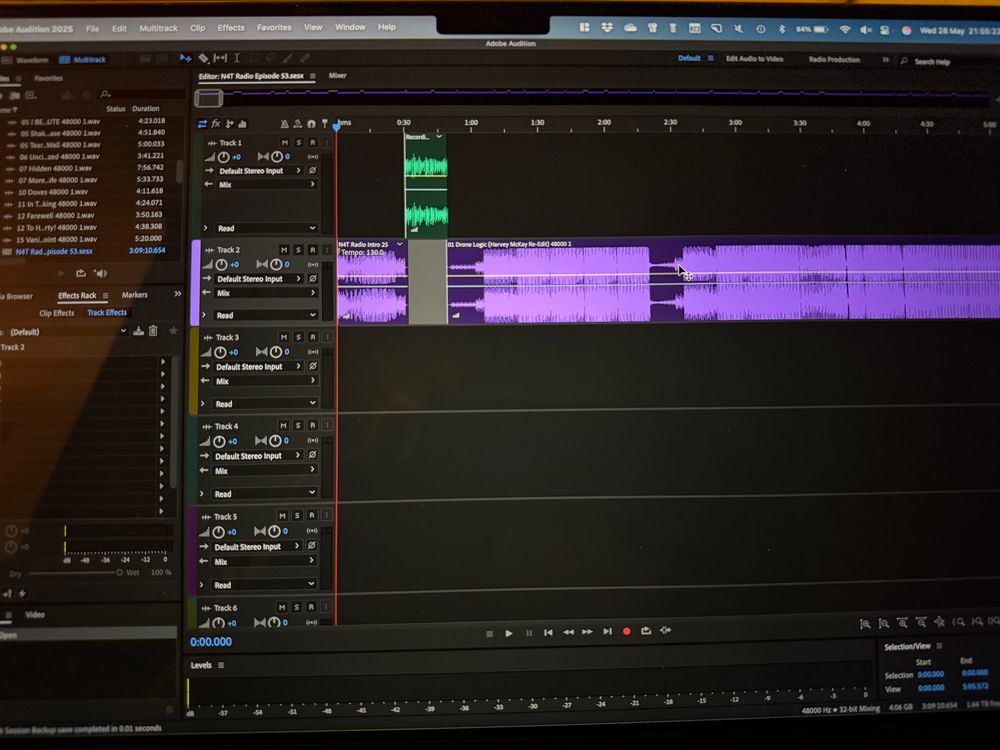Switch to the Mixer tab
Screen dimensions: 1000x750
337,75
